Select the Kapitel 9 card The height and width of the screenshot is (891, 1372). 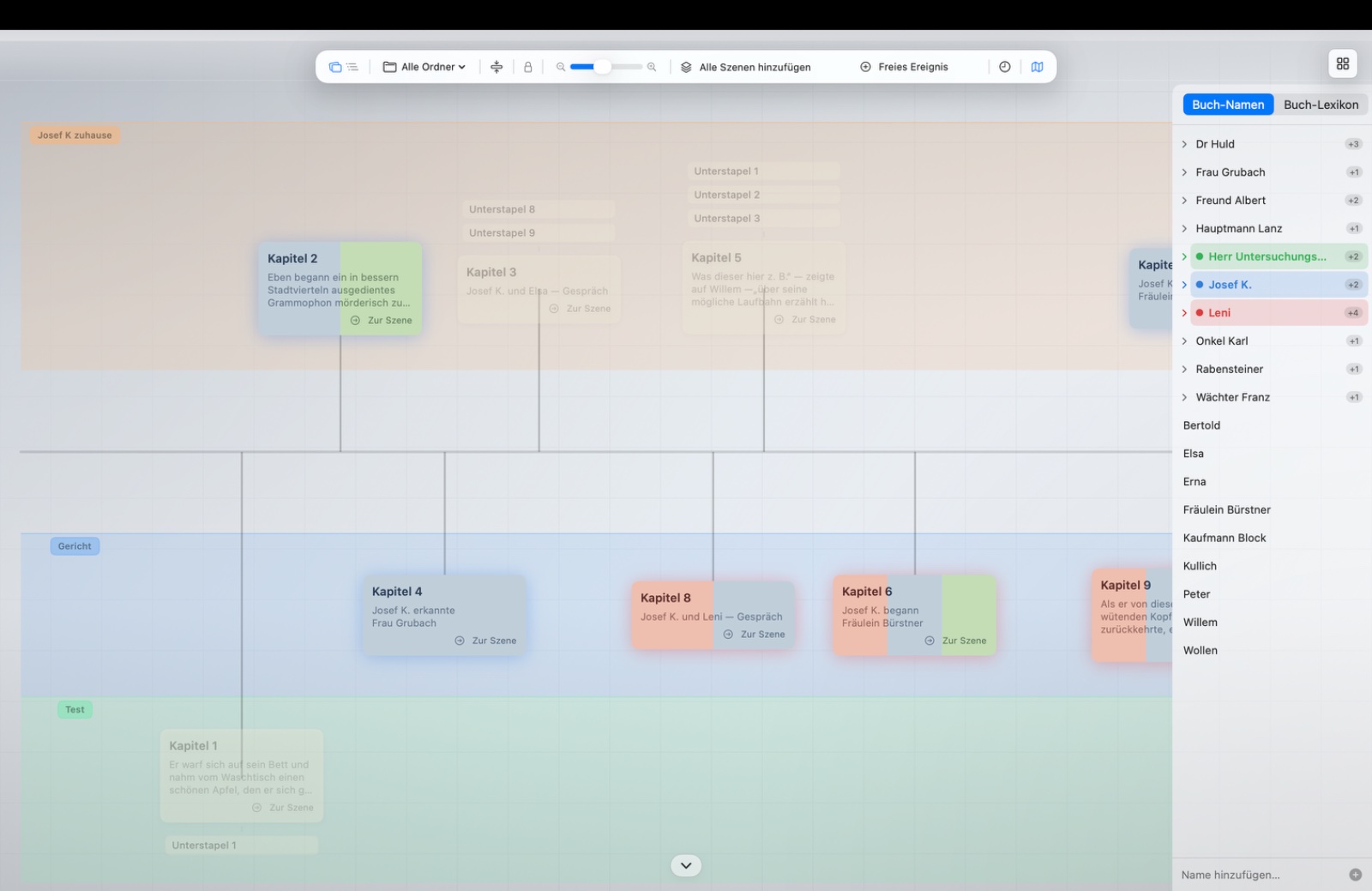1132,615
